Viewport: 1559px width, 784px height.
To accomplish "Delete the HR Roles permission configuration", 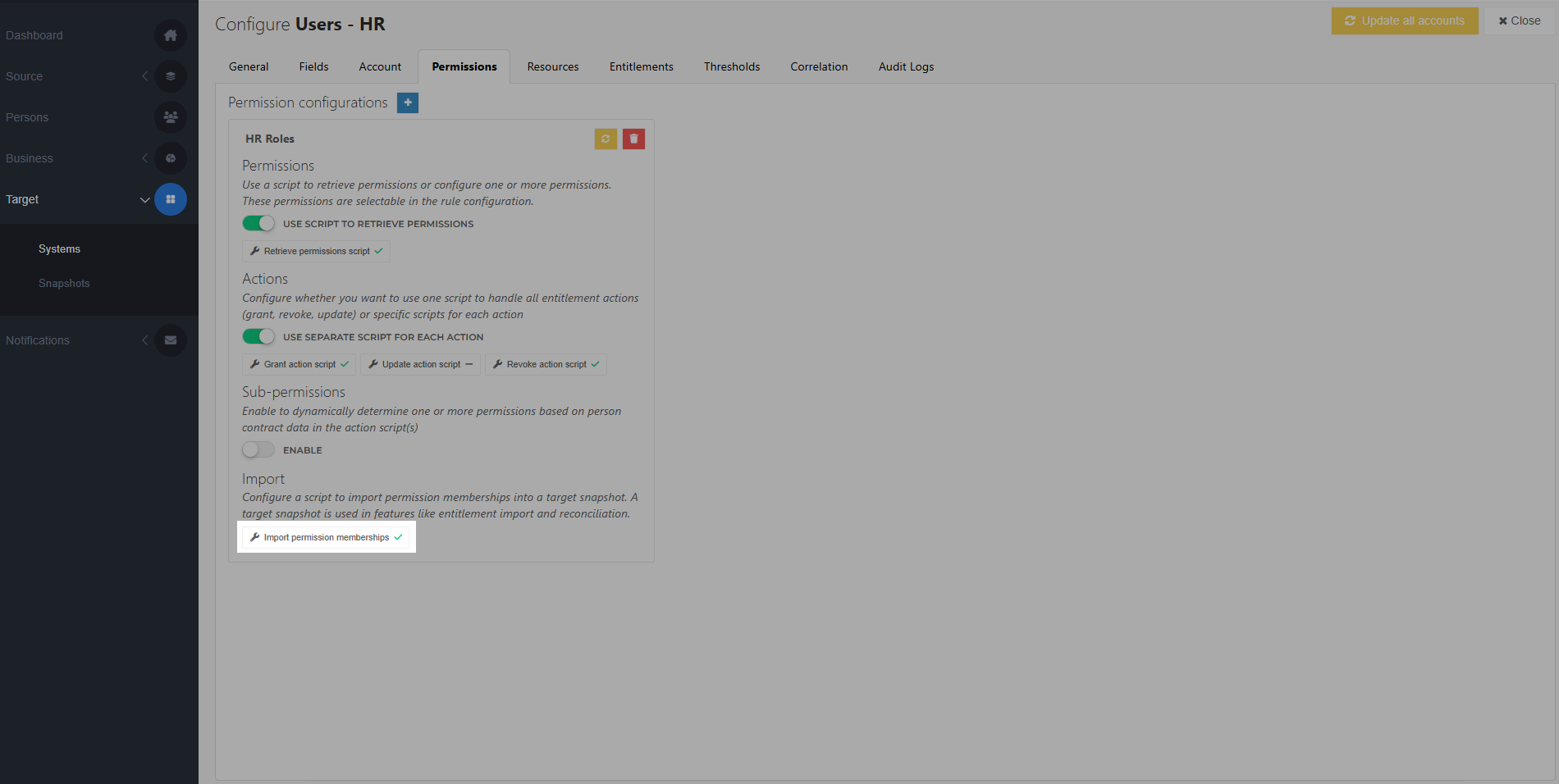I will pos(633,139).
